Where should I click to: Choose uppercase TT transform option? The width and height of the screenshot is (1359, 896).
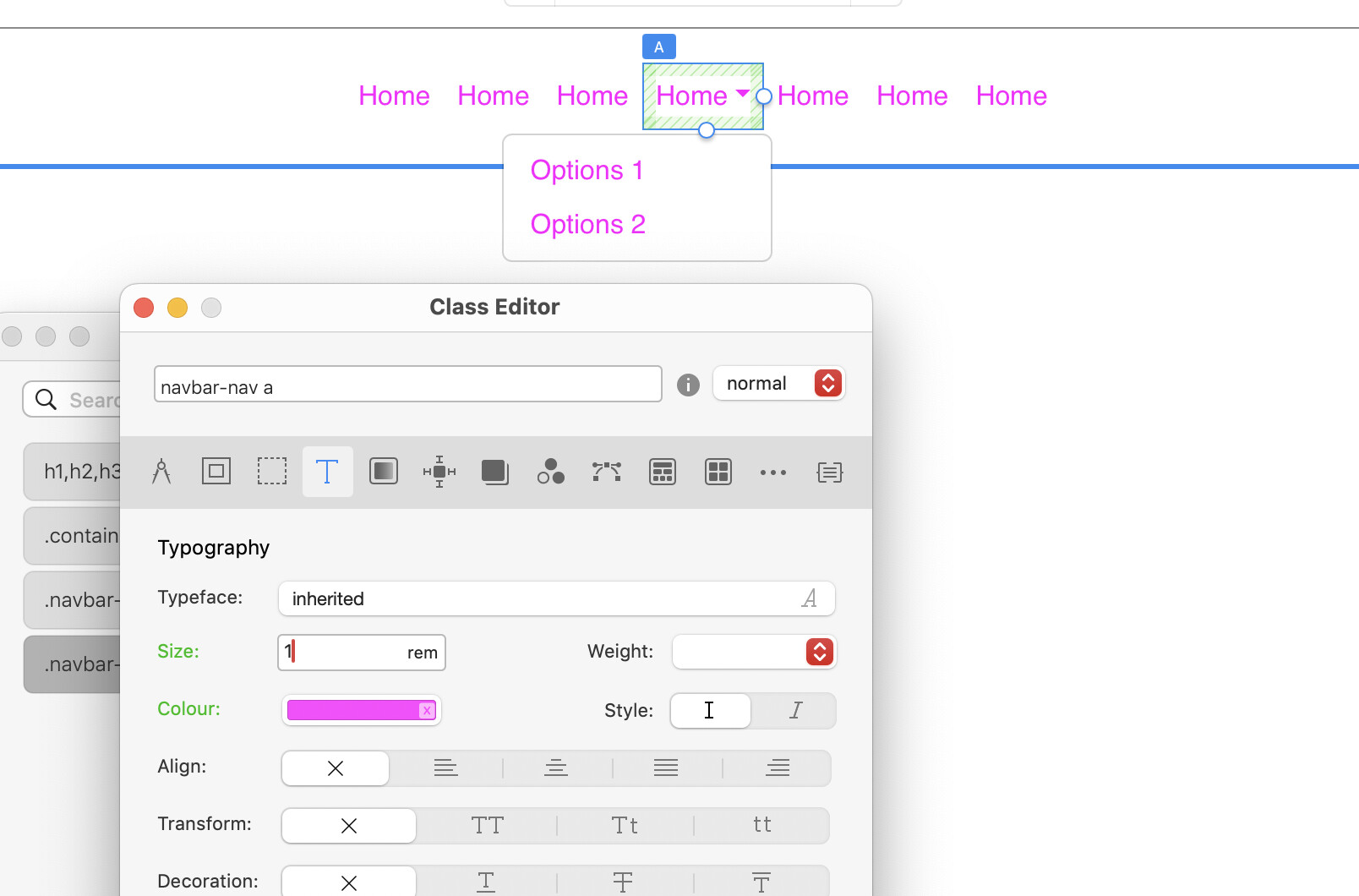click(x=488, y=826)
